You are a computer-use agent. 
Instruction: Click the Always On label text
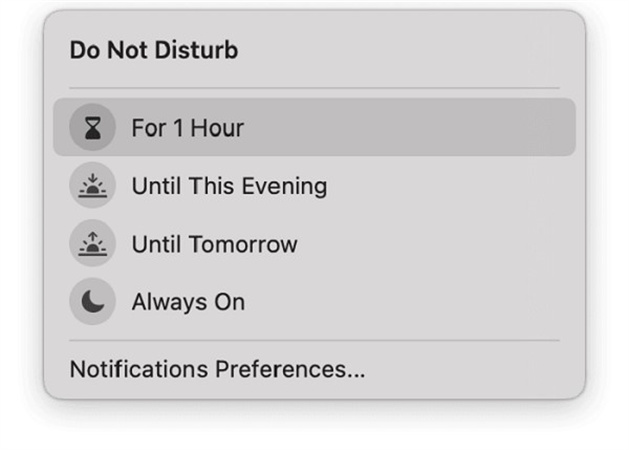(x=188, y=302)
